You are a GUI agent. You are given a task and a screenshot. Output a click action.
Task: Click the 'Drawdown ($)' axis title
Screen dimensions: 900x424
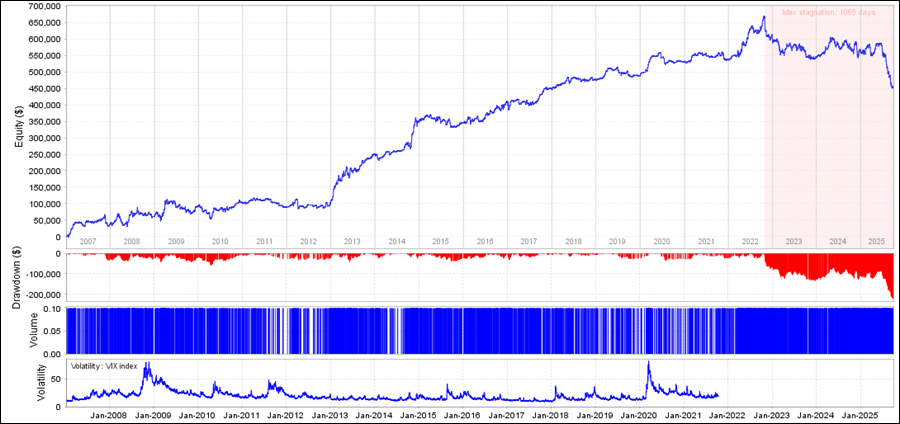[x=17, y=277]
